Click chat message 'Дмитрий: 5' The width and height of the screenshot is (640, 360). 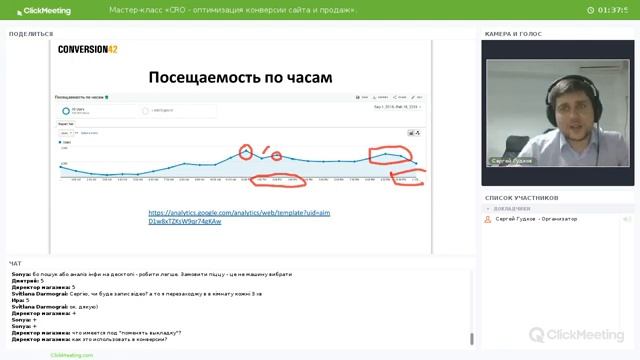(28, 281)
